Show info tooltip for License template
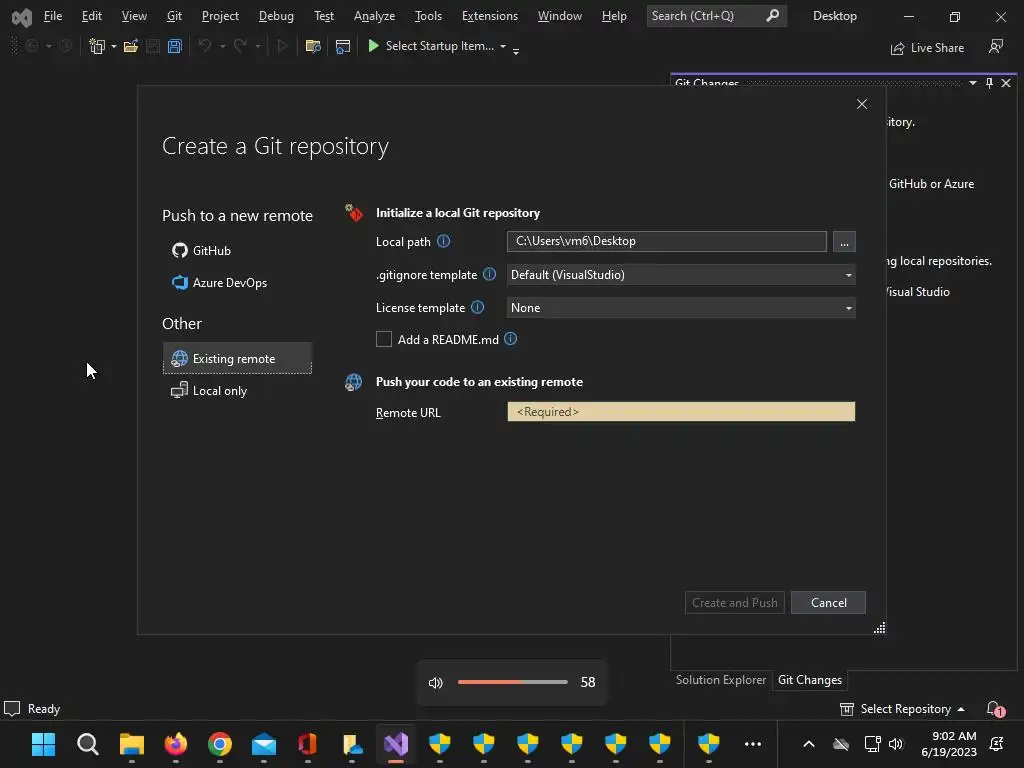This screenshot has width=1024, height=768. (x=477, y=307)
